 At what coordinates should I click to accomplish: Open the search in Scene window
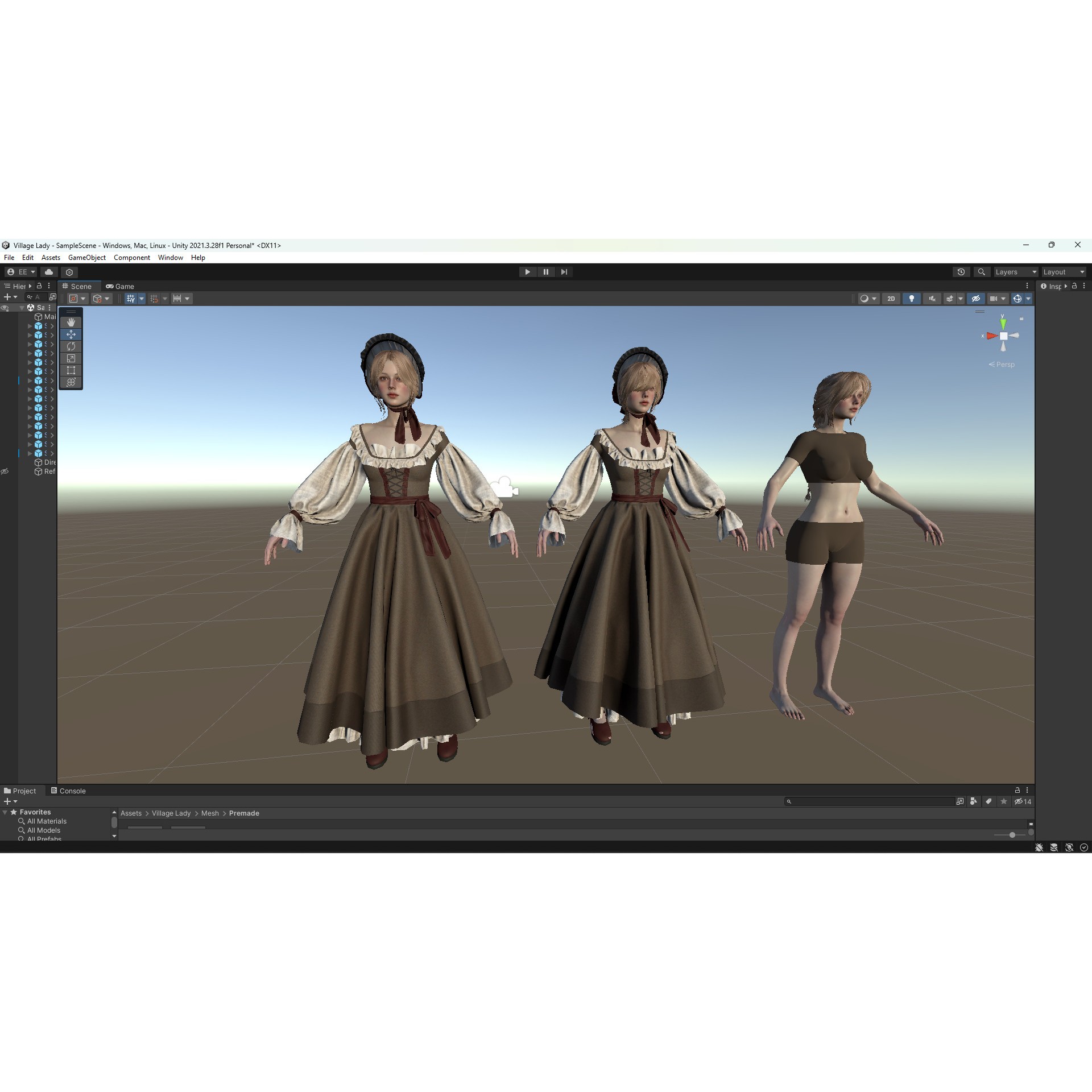[x=981, y=272]
